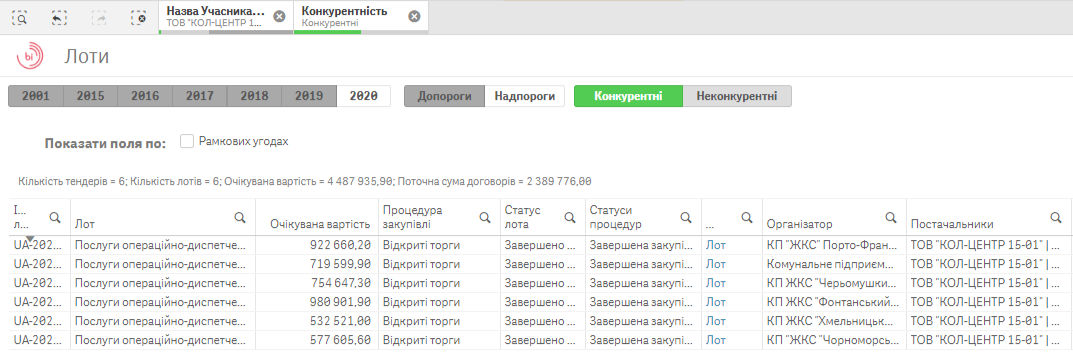Select year 2019 filter
This screenshot has height=360, width=1073.
(x=309, y=96)
